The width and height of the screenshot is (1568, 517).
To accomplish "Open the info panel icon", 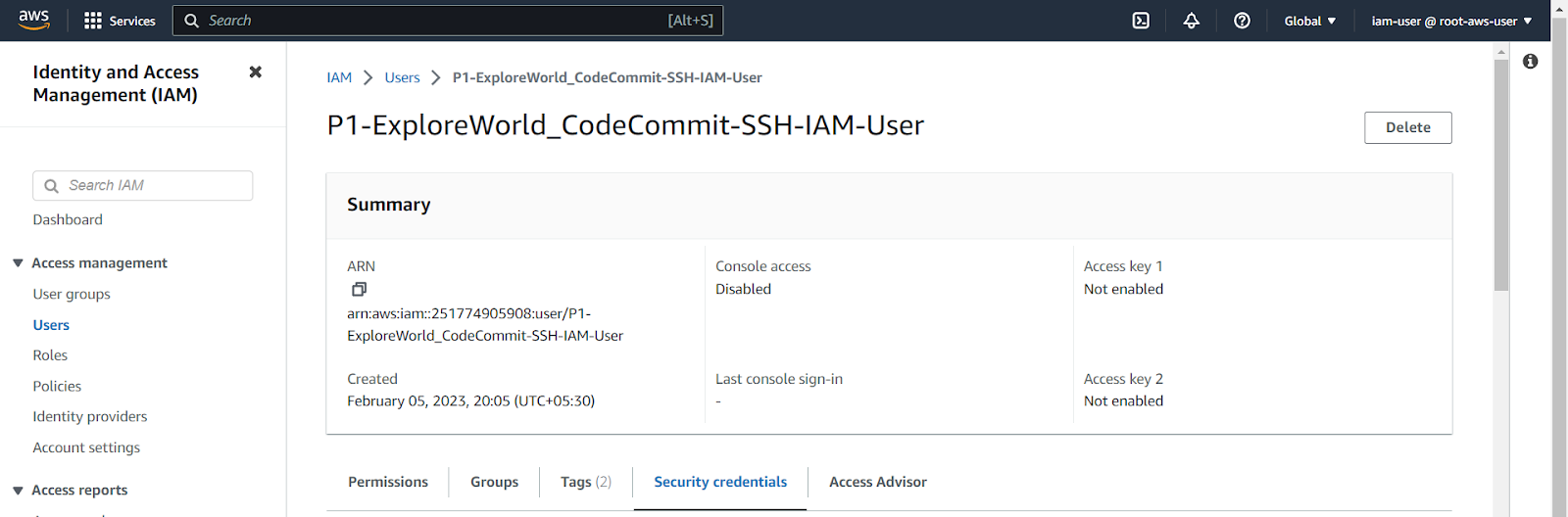I will click(1530, 61).
